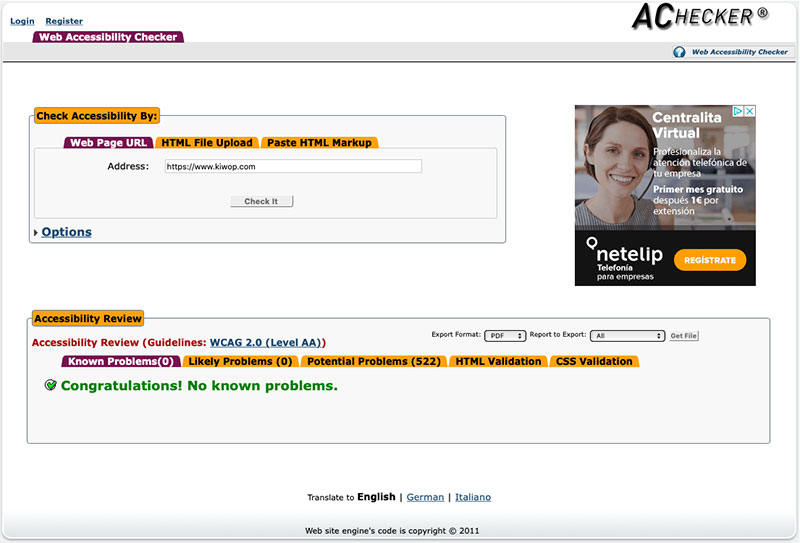Expand the Options disclosure triangle

[36, 233]
